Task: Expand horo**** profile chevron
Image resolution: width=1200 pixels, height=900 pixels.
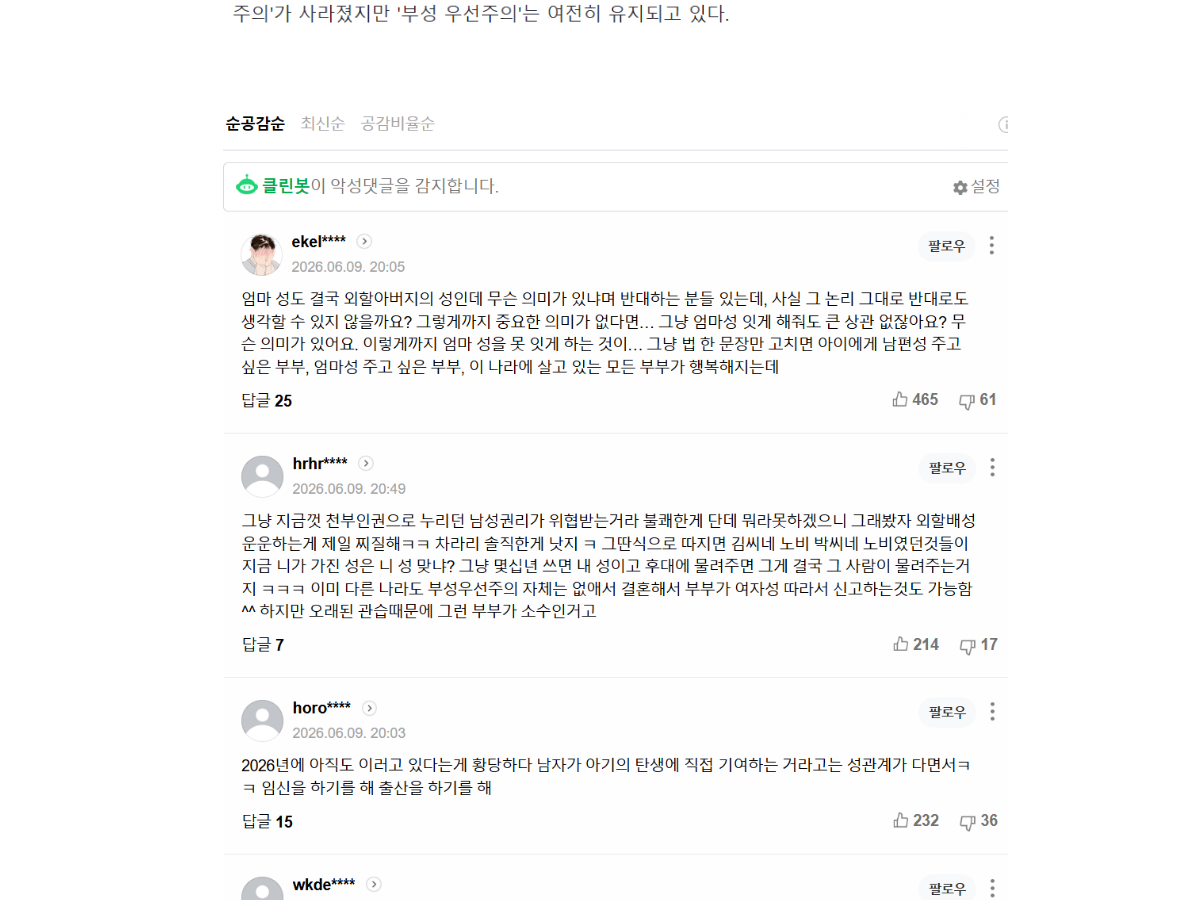Action: (x=369, y=708)
